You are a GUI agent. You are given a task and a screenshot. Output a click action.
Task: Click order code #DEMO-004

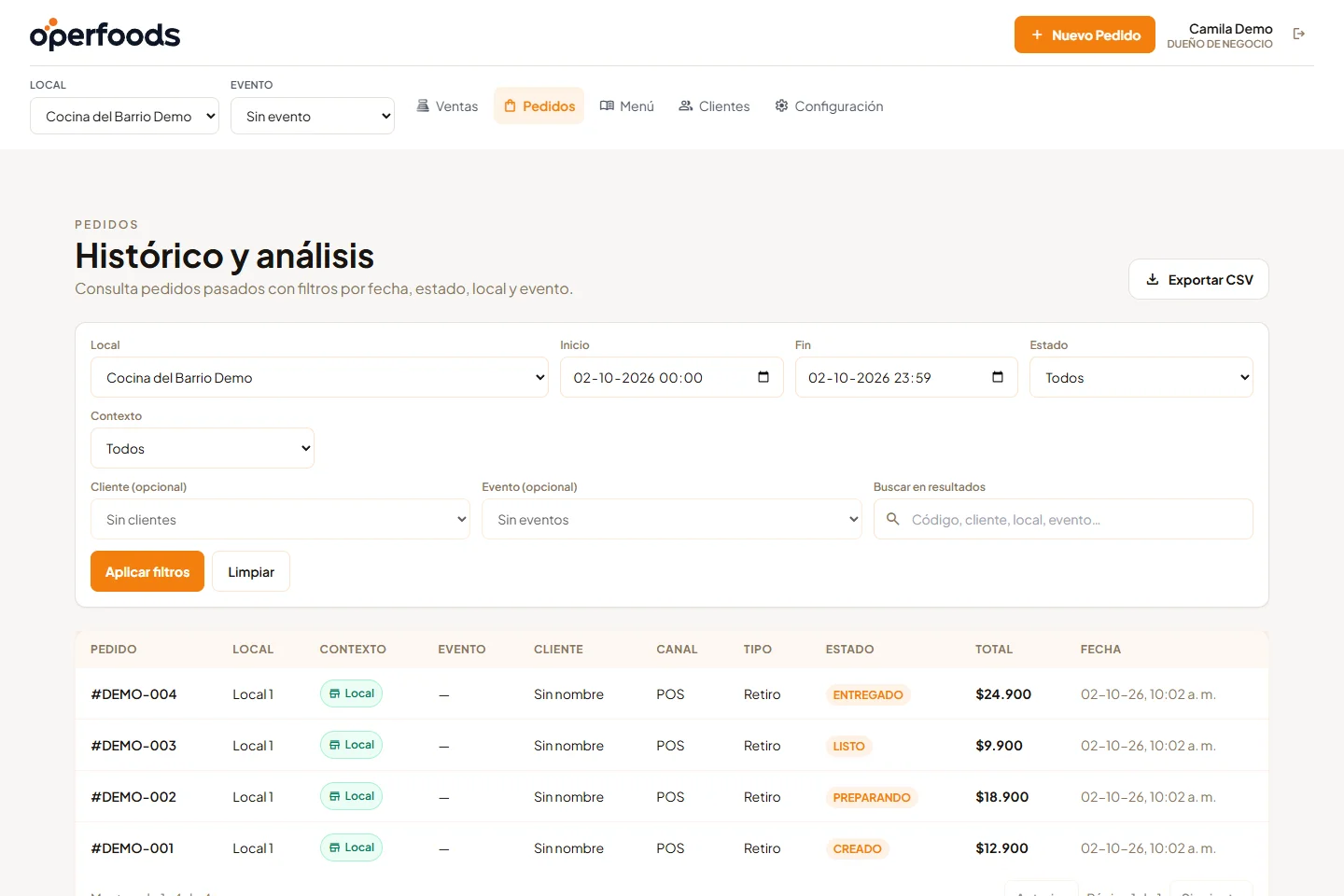133,694
